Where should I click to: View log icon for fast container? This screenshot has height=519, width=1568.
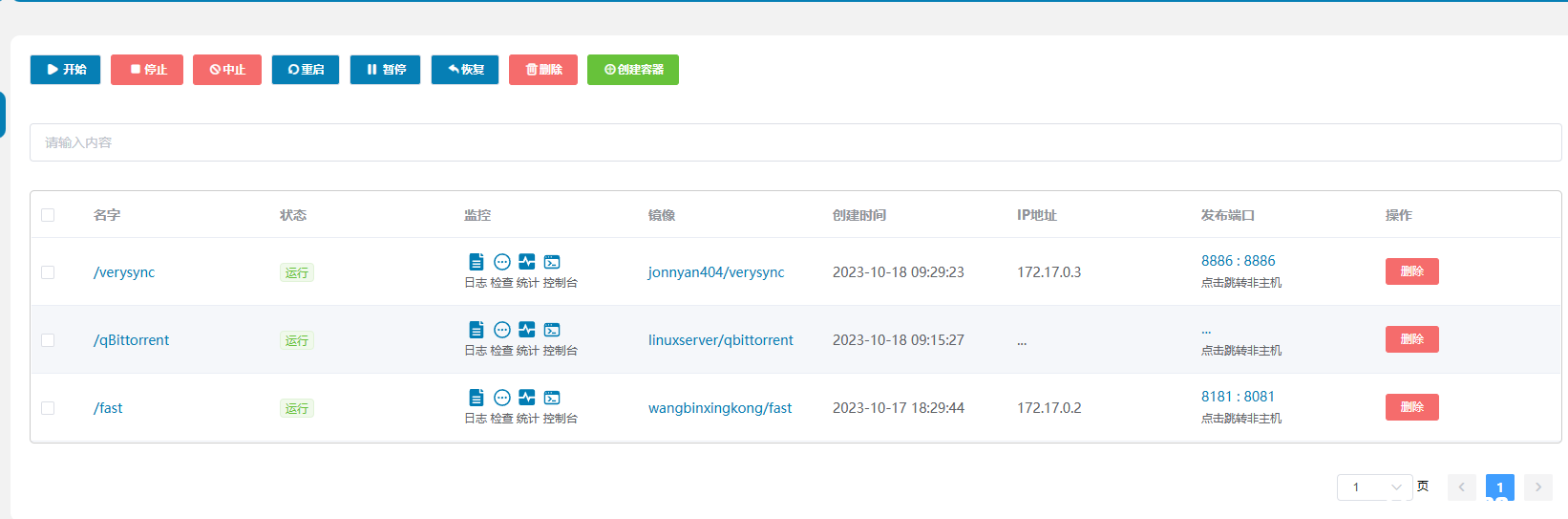(x=476, y=398)
